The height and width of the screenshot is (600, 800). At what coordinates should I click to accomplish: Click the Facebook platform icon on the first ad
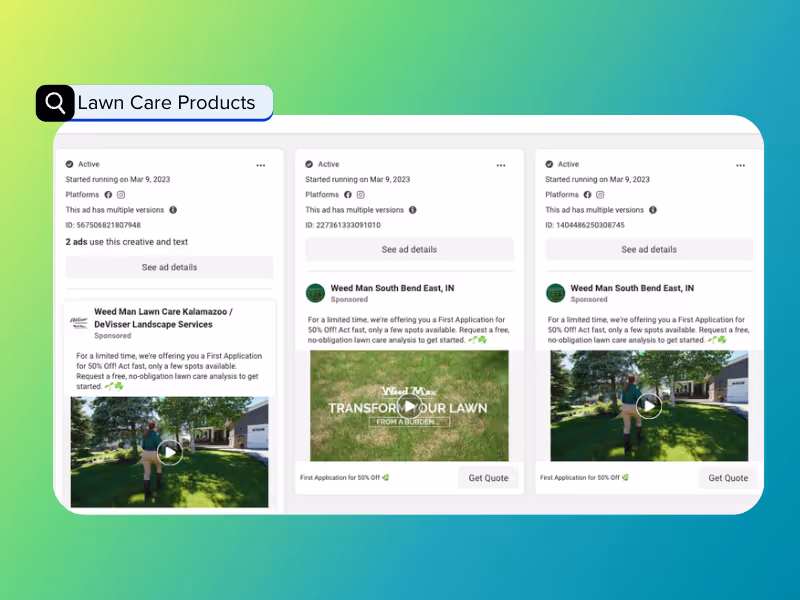pos(108,194)
